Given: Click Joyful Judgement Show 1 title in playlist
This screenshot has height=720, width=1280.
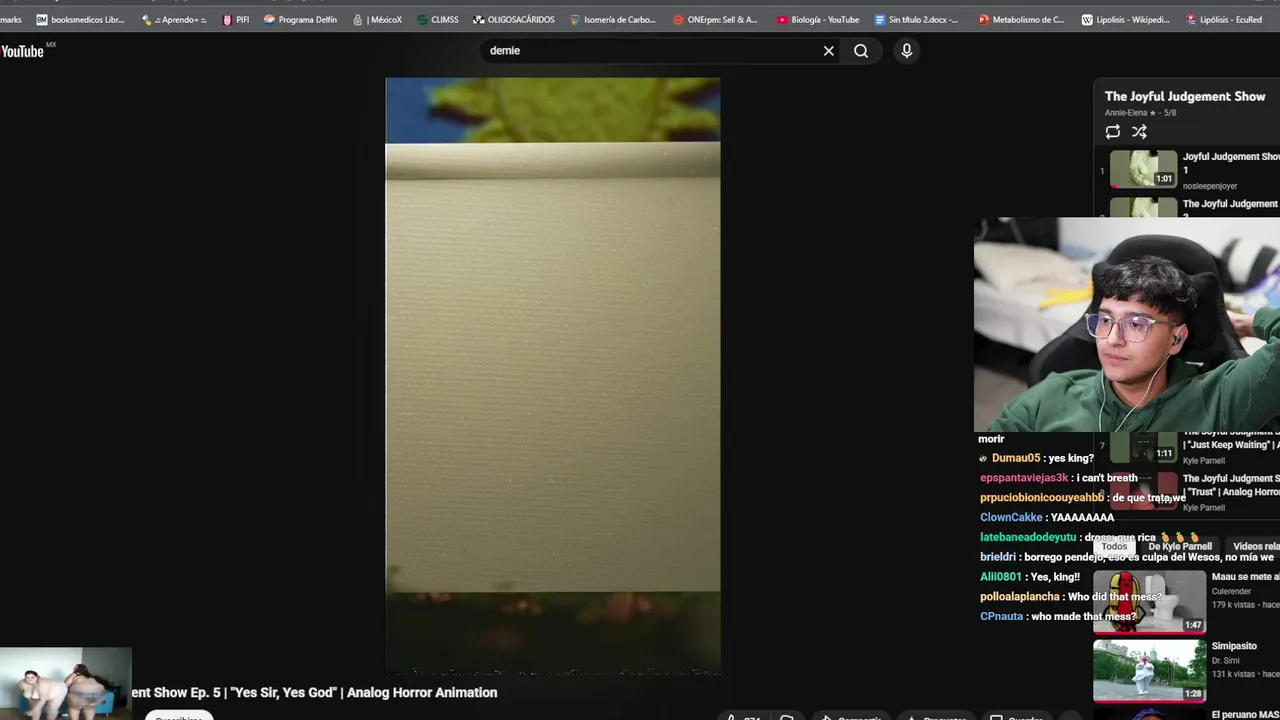Looking at the screenshot, I should (1231, 163).
